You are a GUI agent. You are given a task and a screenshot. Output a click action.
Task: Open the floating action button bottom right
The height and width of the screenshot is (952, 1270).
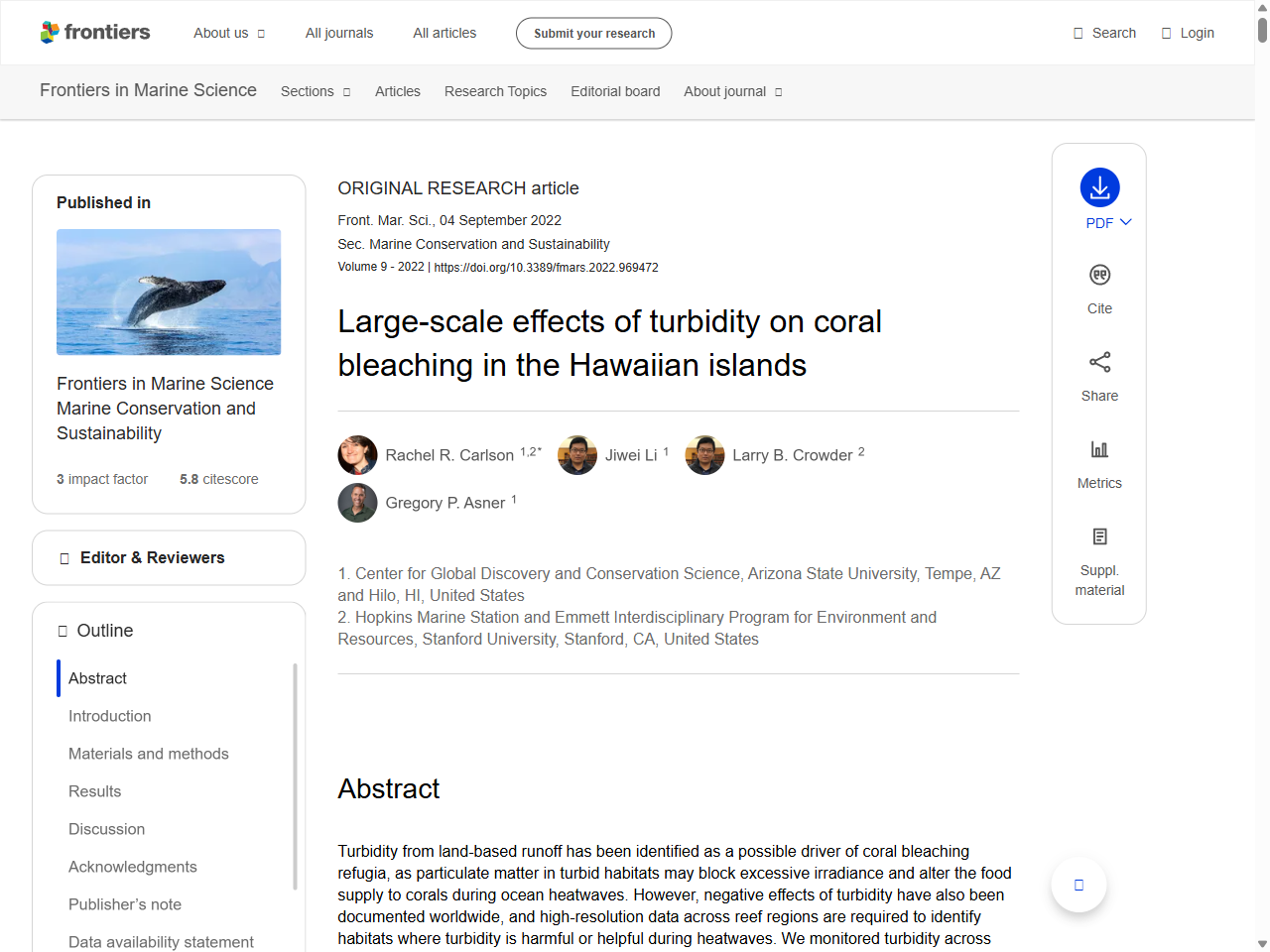(1079, 884)
